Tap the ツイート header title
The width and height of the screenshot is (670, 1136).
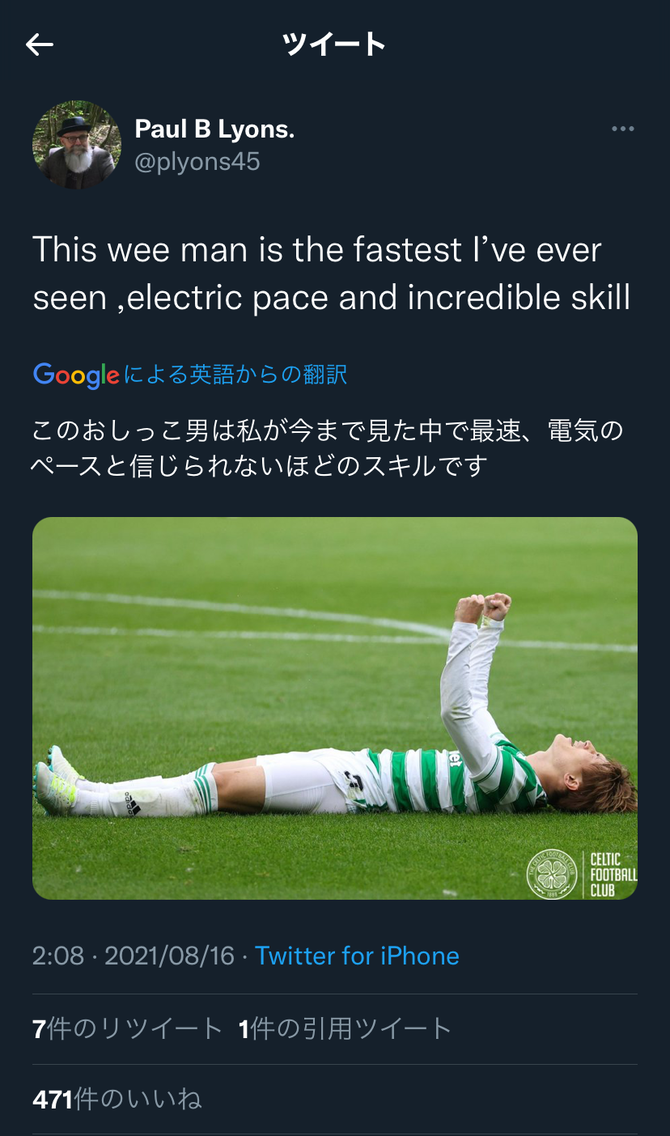pos(334,44)
